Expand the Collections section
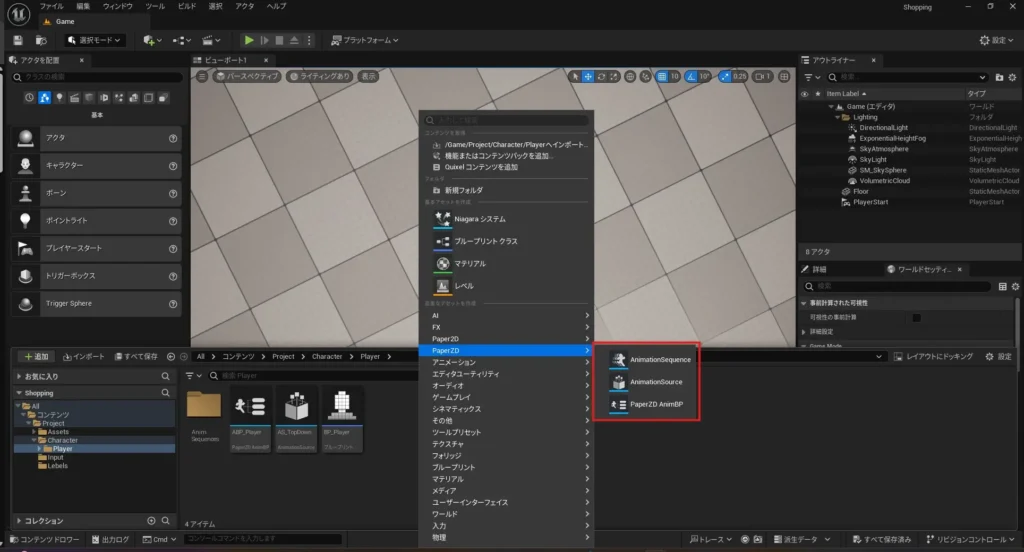Screen dimensions: 1024x552 tap(19, 521)
